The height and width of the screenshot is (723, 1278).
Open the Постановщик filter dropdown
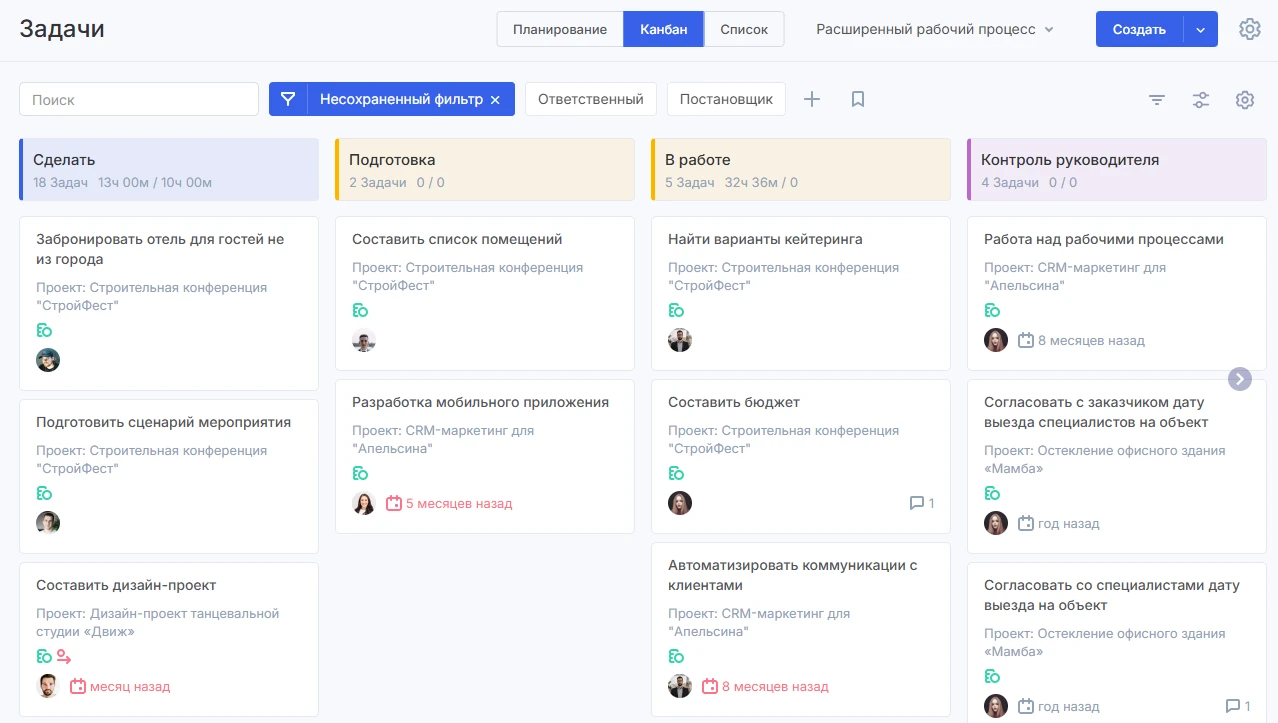click(726, 99)
